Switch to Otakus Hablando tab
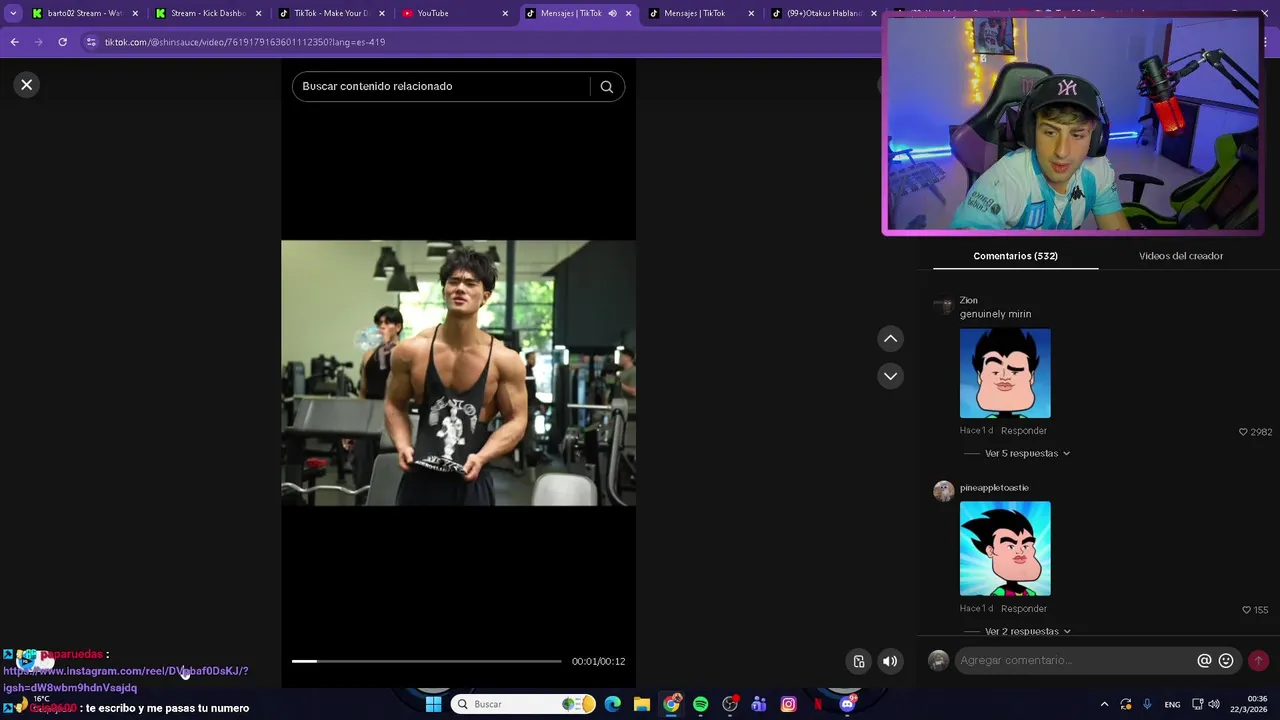The image size is (1280, 720). tap(824, 13)
